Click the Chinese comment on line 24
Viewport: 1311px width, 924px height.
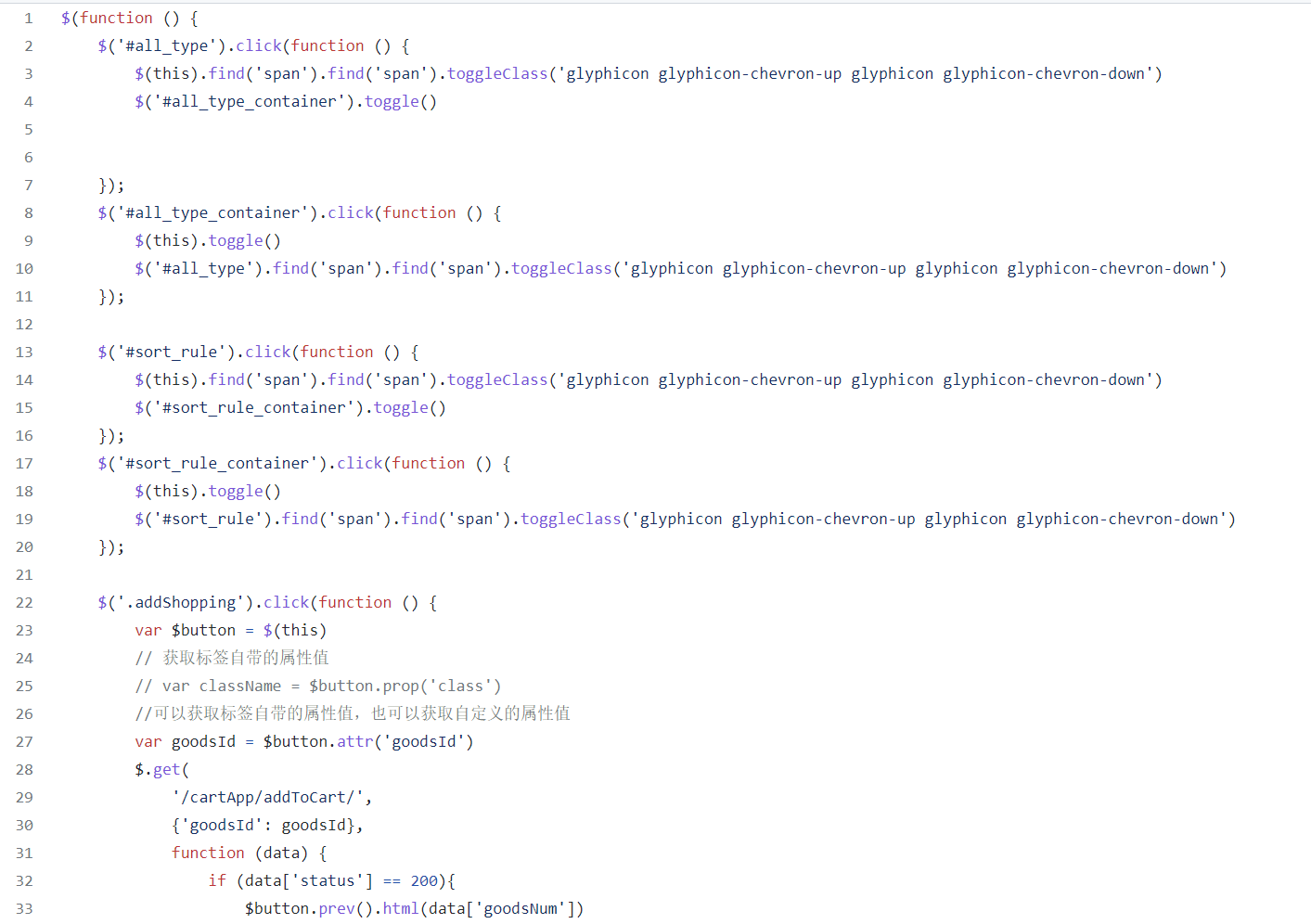[232, 659]
